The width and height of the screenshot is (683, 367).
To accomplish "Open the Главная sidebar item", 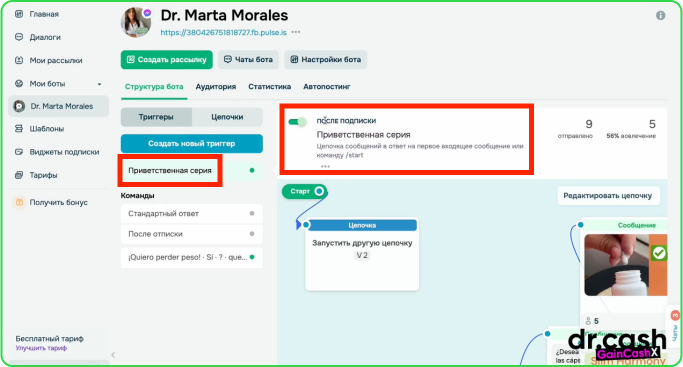I will (x=44, y=14).
